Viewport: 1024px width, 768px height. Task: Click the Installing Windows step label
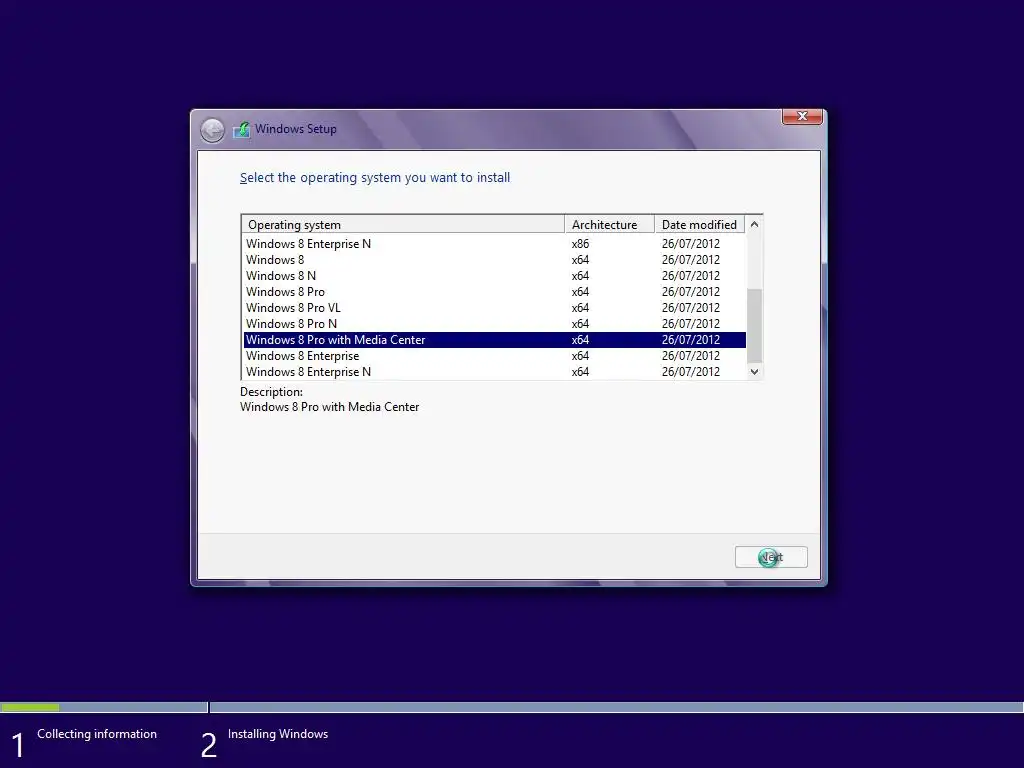(x=278, y=734)
